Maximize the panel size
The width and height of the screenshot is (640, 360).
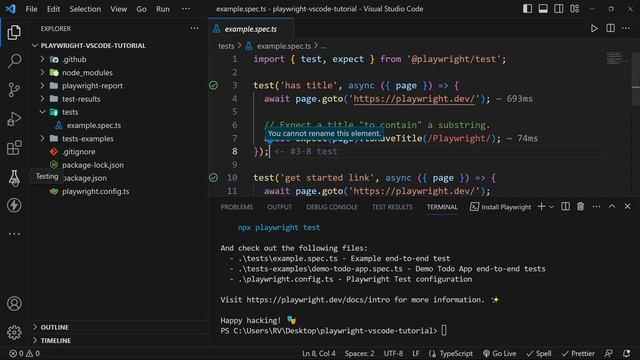612,207
